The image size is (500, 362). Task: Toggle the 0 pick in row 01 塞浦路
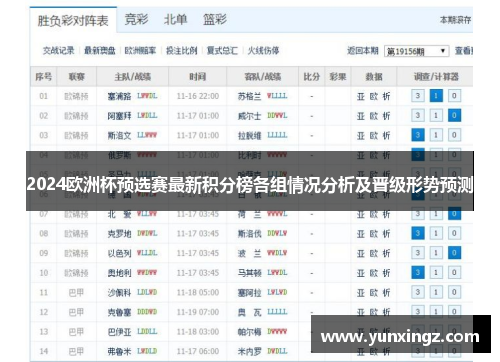point(454,96)
